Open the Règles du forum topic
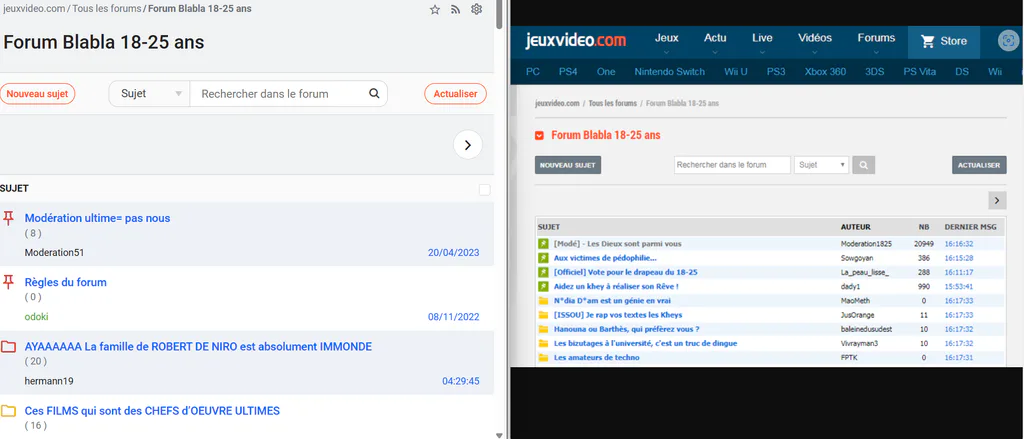The height and width of the screenshot is (439, 1024). [x=65, y=282]
